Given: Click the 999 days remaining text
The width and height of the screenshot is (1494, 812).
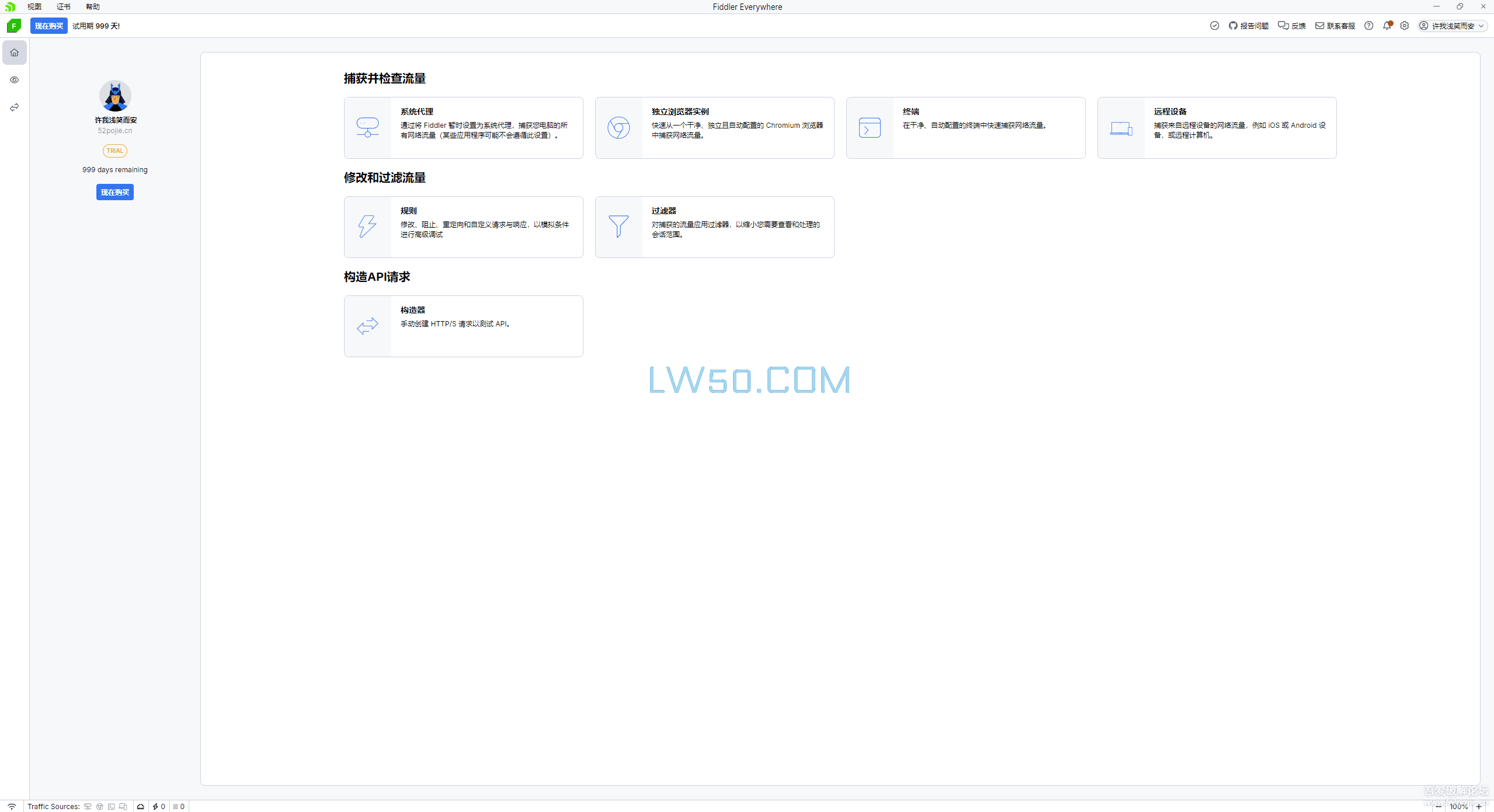Looking at the screenshot, I should [x=115, y=170].
